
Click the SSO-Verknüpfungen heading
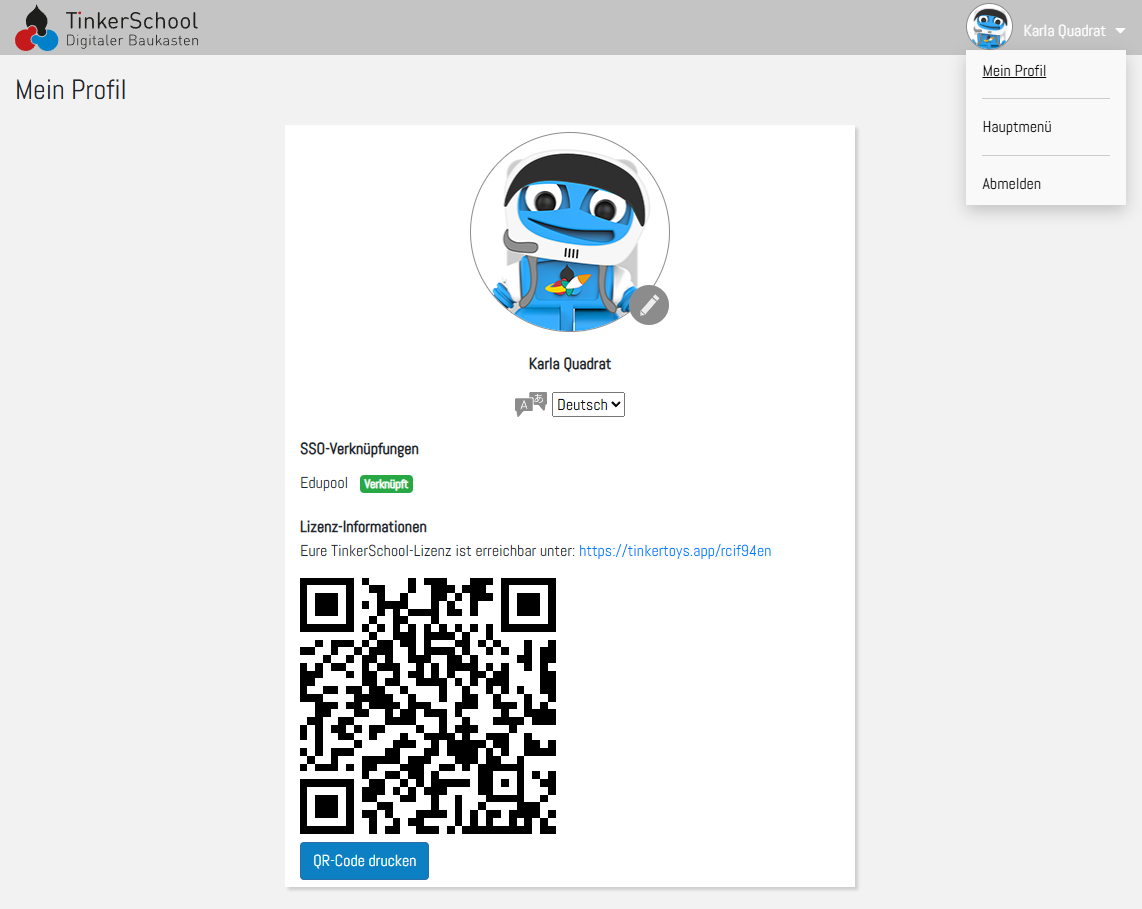click(x=359, y=449)
